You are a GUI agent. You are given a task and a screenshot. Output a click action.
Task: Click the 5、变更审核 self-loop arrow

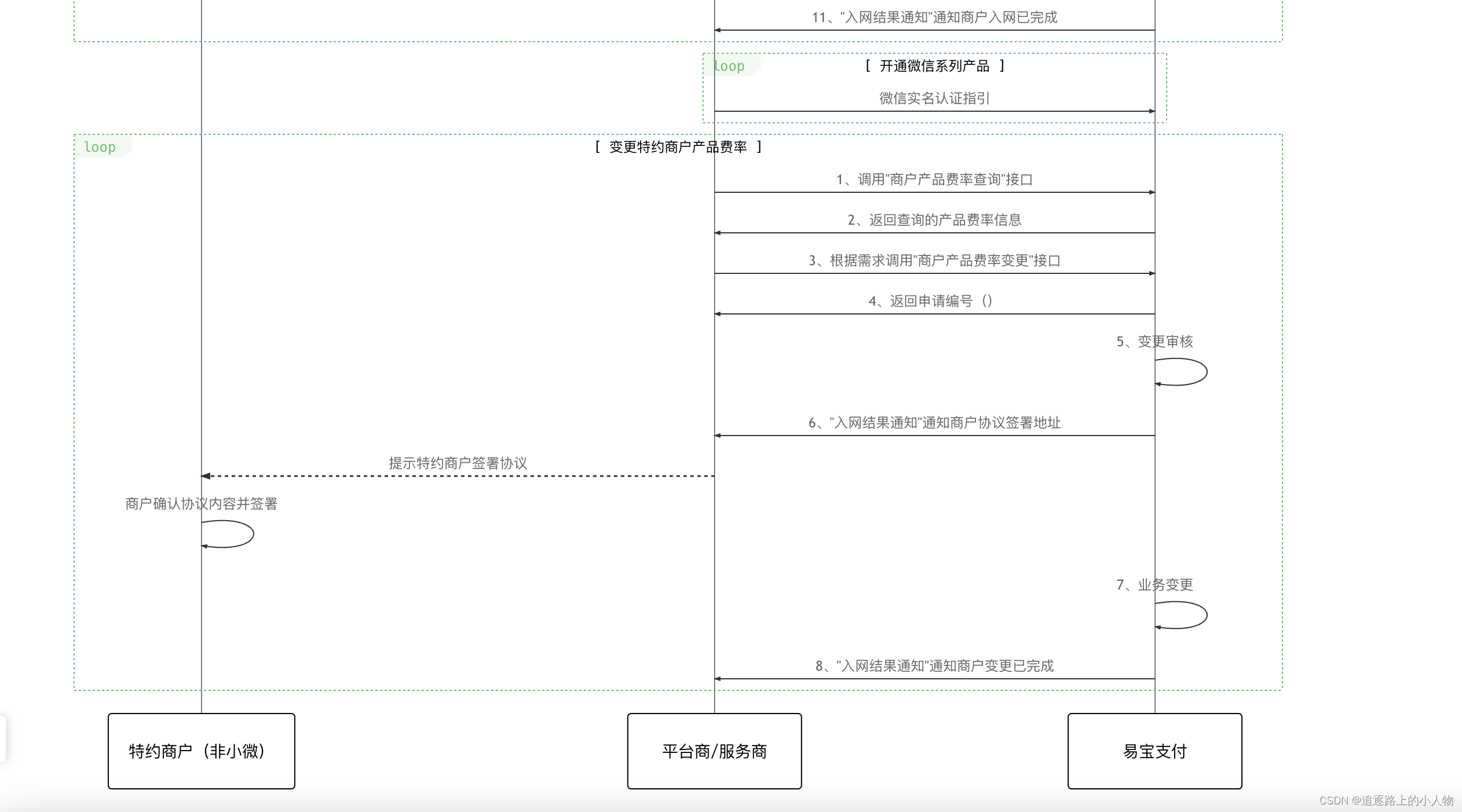click(x=1182, y=372)
